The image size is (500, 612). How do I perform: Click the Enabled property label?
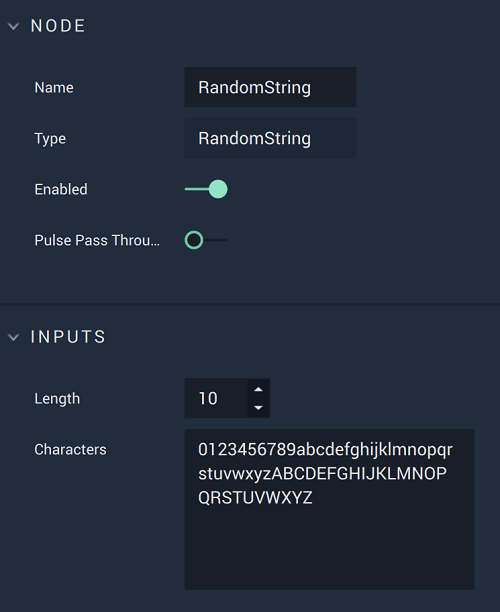pos(61,189)
